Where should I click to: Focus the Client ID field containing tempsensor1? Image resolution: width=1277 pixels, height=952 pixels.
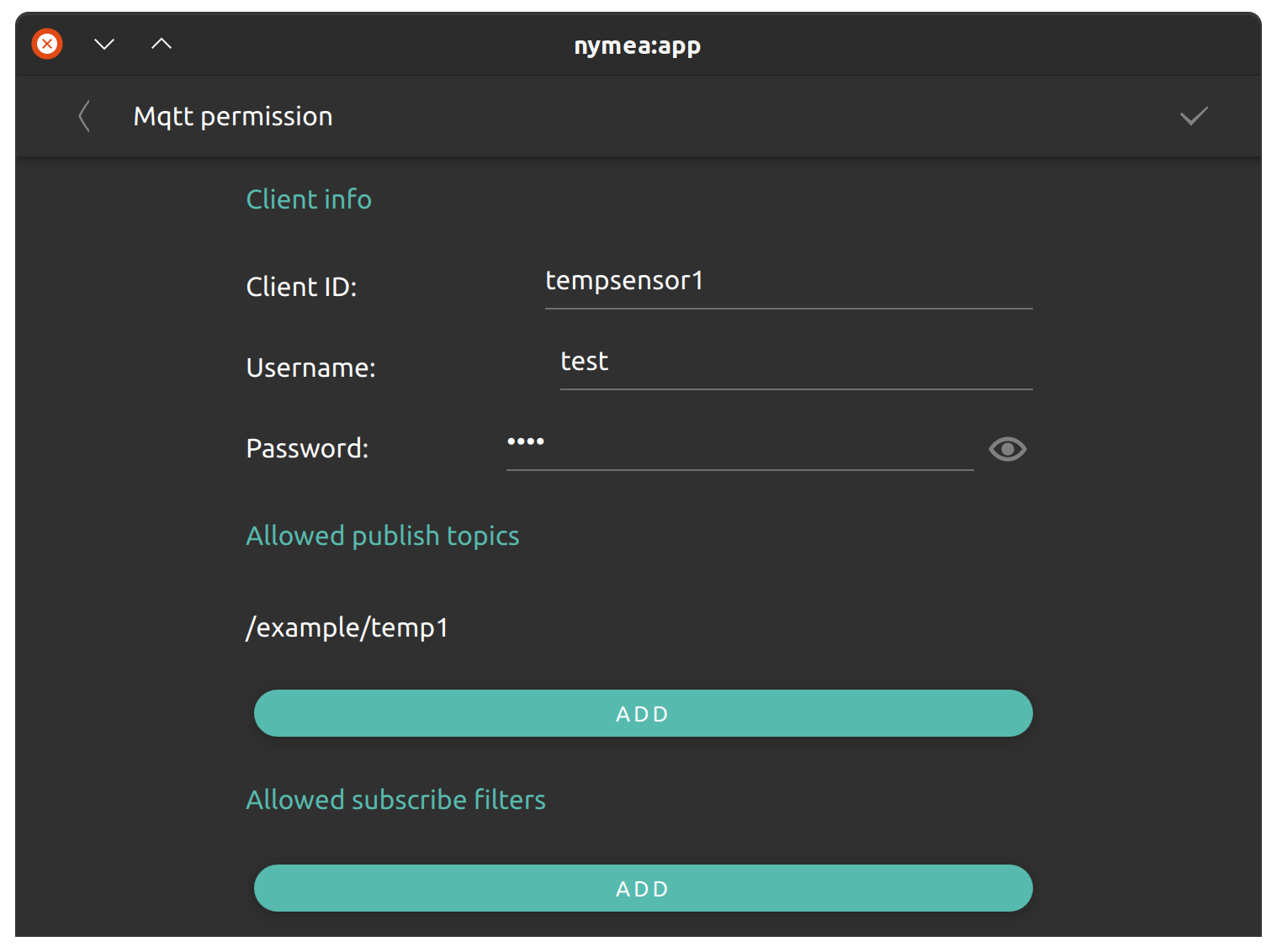788,286
